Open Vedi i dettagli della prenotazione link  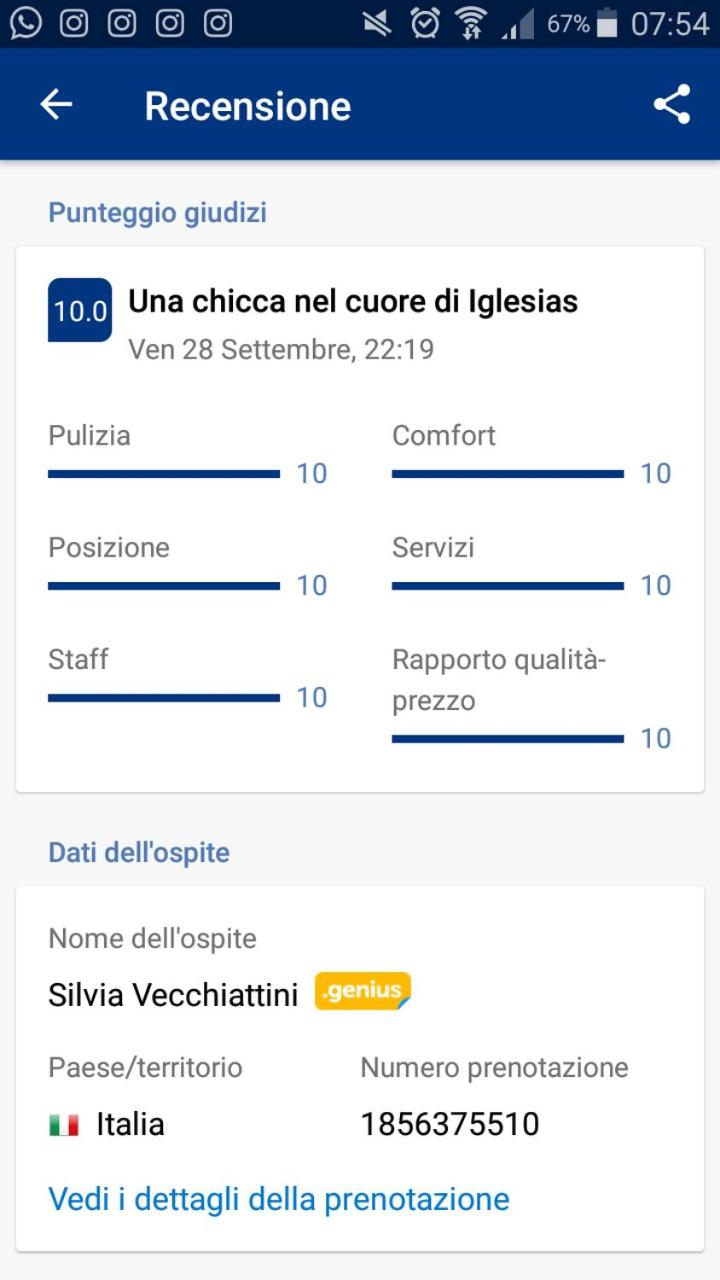(x=279, y=1198)
